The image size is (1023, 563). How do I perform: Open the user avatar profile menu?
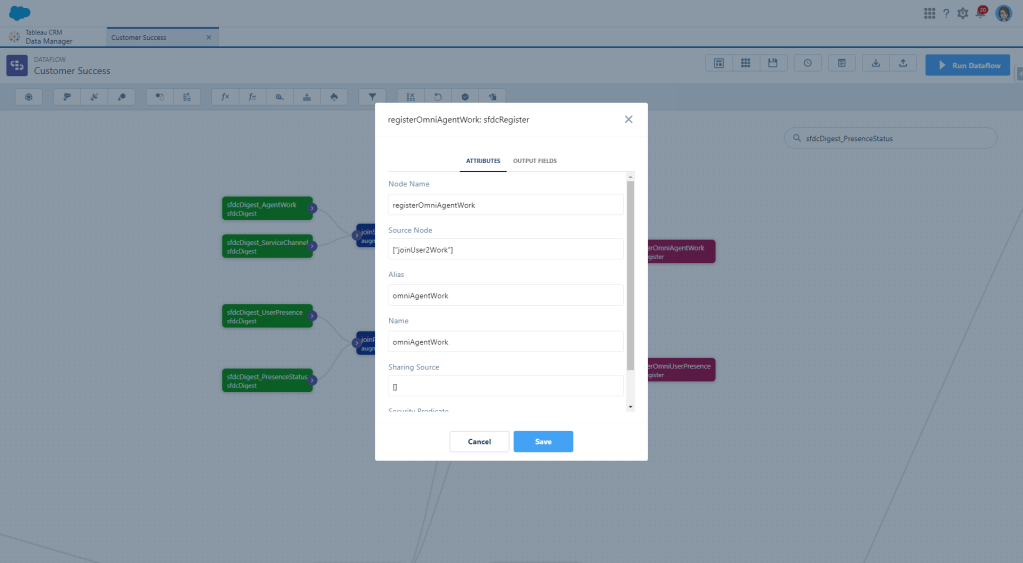tap(1003, 13)
